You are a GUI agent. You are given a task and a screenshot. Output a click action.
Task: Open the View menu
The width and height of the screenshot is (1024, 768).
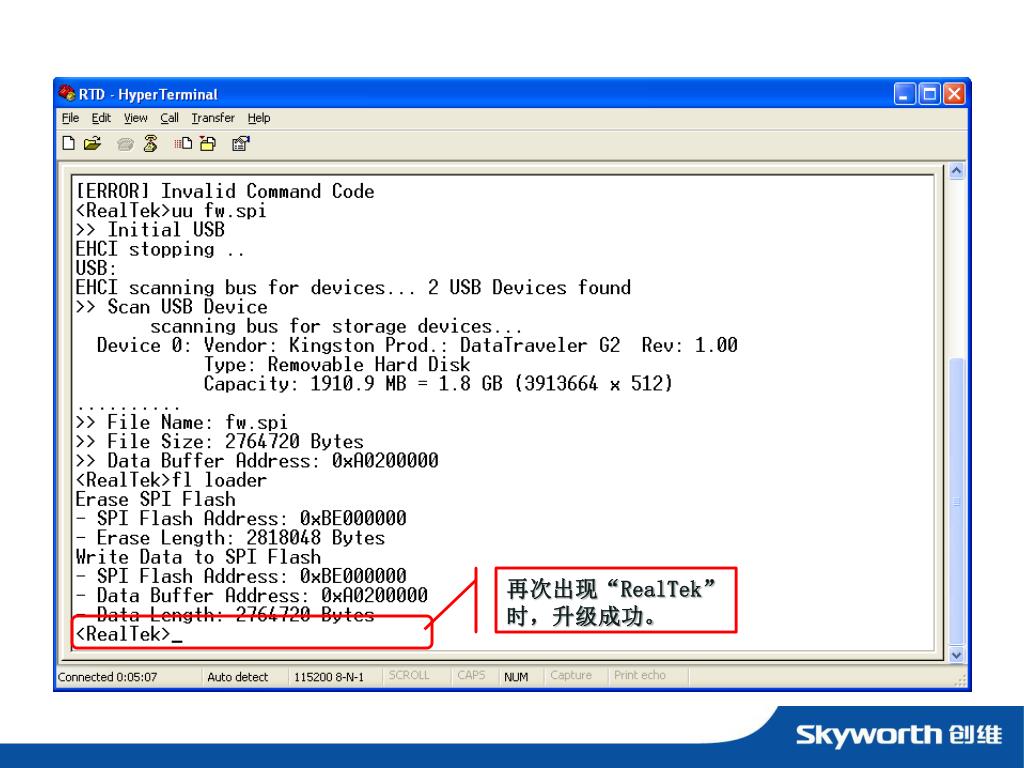[136, 118]
